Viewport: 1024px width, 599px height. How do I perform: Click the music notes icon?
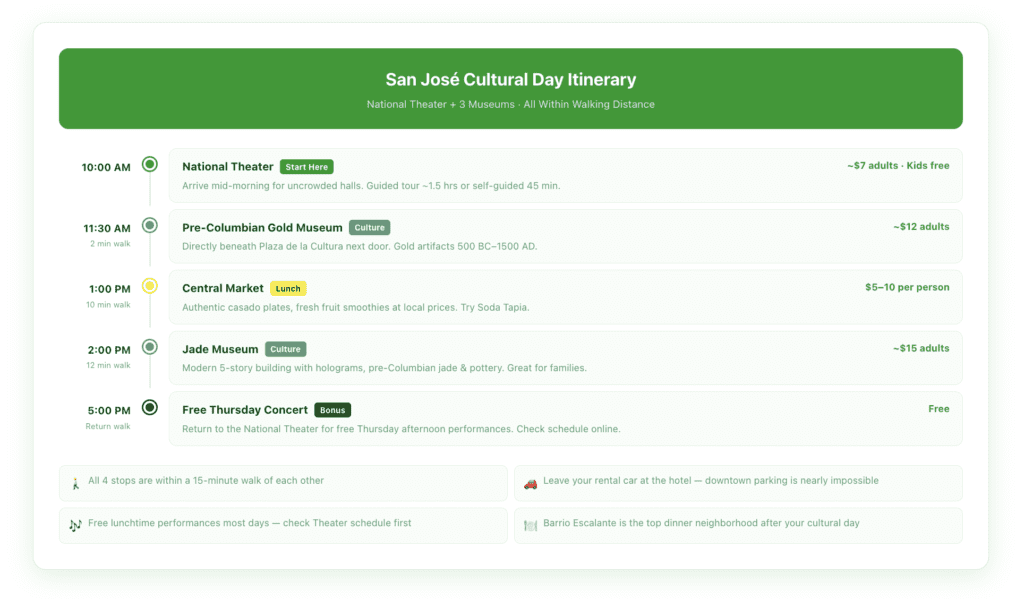pyautogui.click(x=75, y=526)
